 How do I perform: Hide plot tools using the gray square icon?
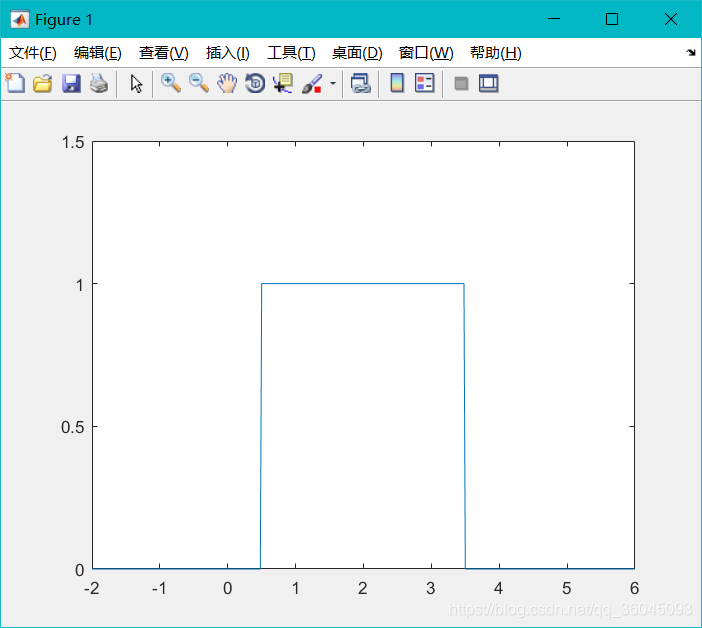point(461,84)
